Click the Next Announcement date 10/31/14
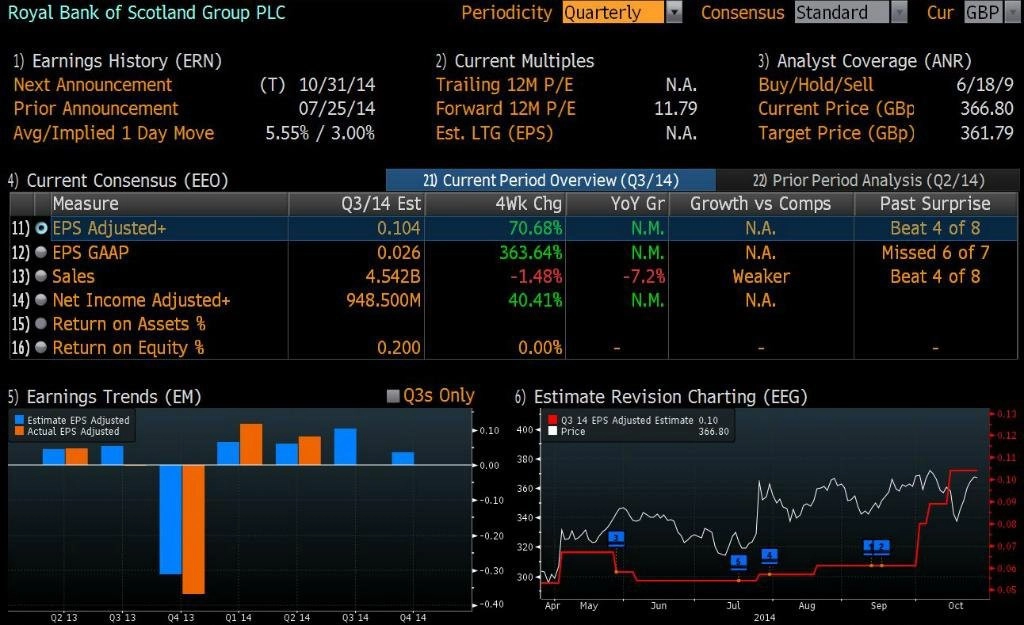The image size is (1024, 625). point(337,85)
